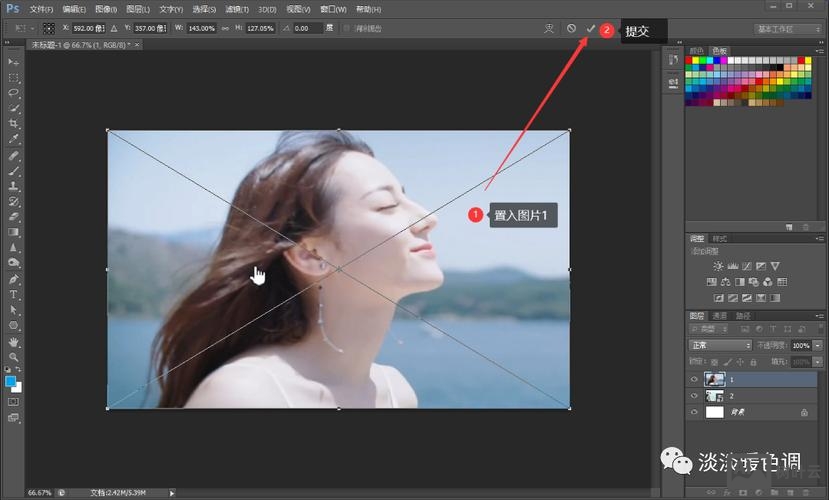Image resolution: width=829 pixels, height=500 pixels.
Task: Click the W width field showing 143.00%
Action: [201, 29]
